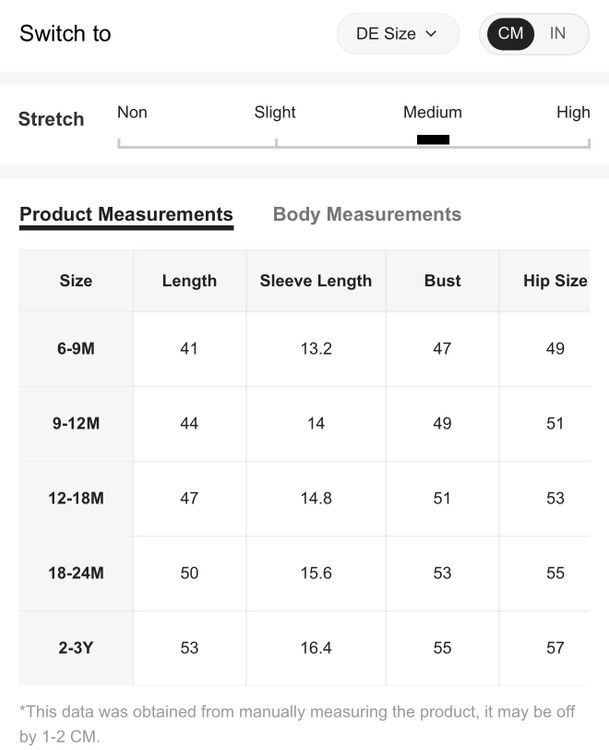This screenshot has height=750, width=609.
Task: Select the 9-12M size row
Action: click(x=76, y=424)
